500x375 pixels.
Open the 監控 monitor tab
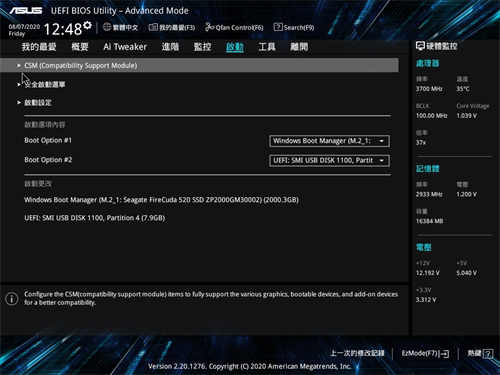(x=202, y=47)
